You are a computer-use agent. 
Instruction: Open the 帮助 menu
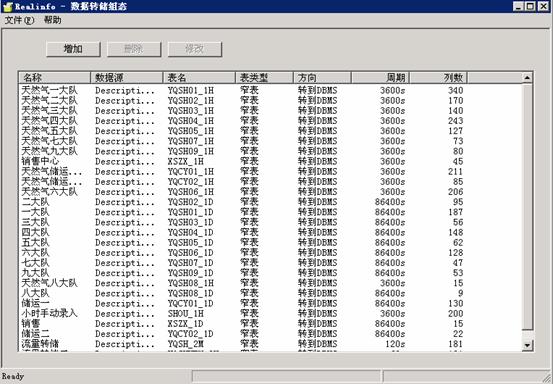pos(53,20)
